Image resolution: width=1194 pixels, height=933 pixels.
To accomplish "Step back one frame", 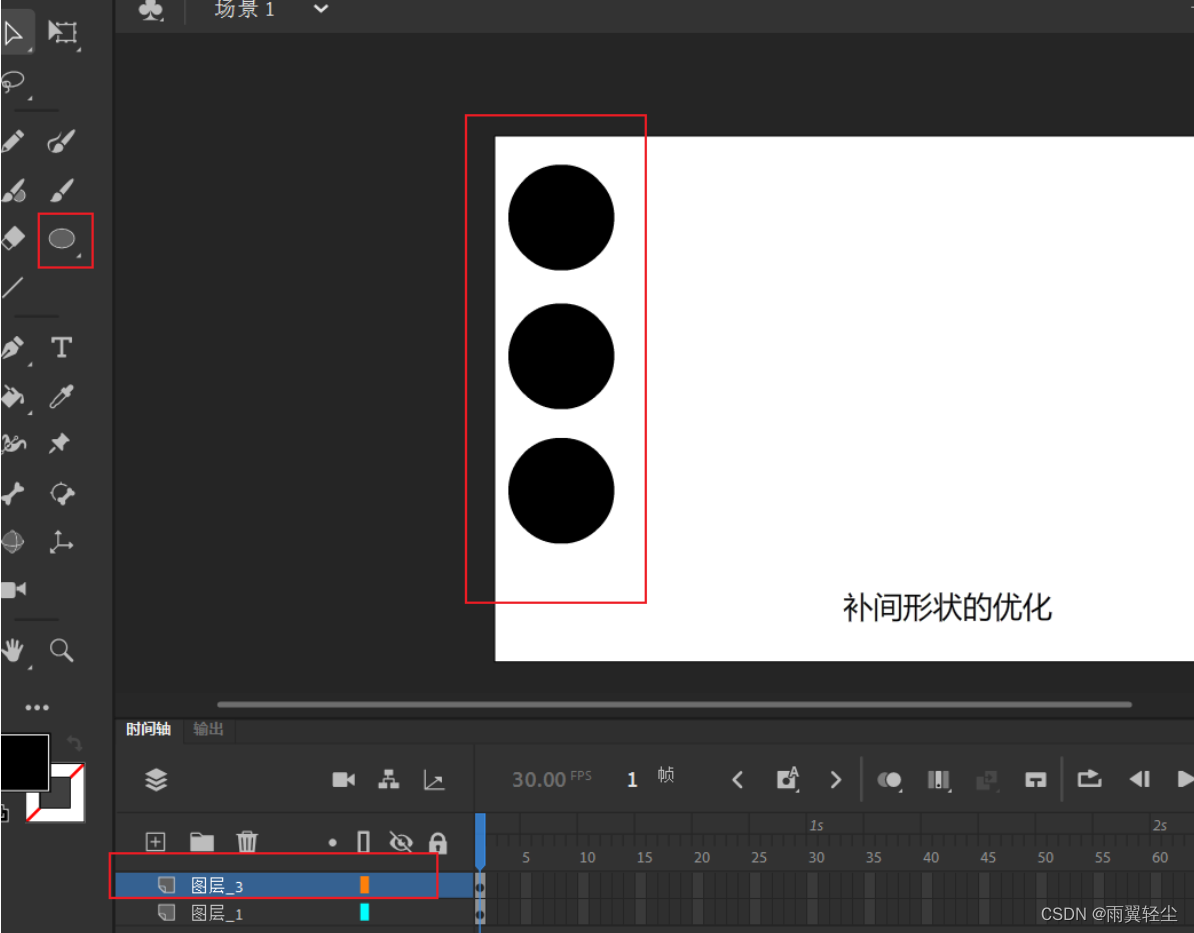I will coord(1139,779).
